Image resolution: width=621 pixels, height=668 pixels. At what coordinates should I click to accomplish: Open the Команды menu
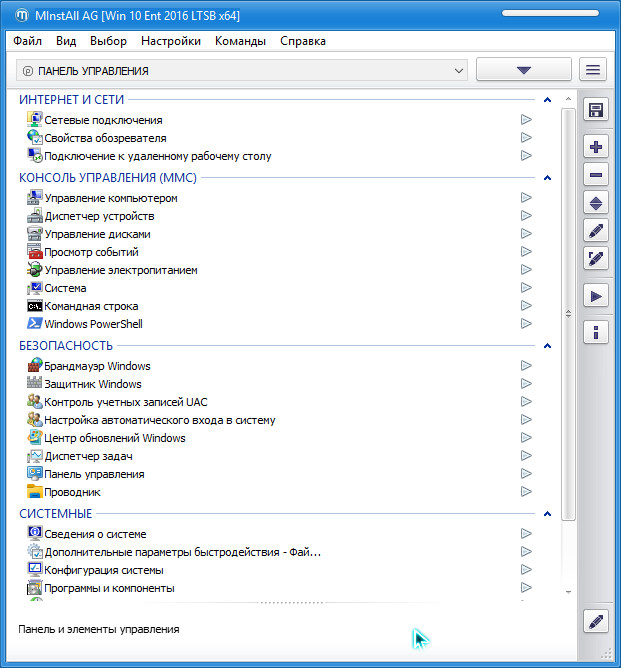(240, 41)
